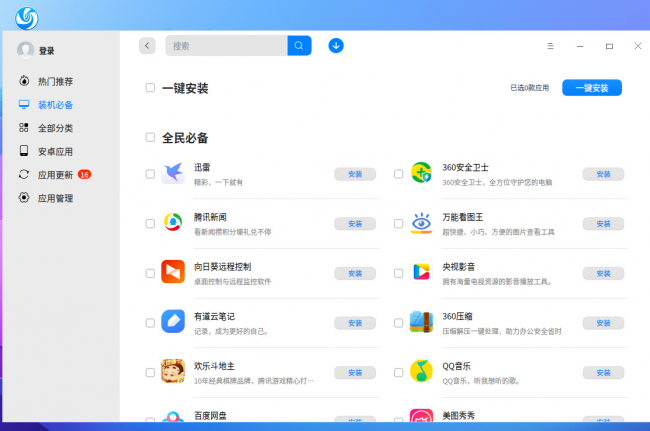Click the 360安全卫士 app icon

click(421, 173)
